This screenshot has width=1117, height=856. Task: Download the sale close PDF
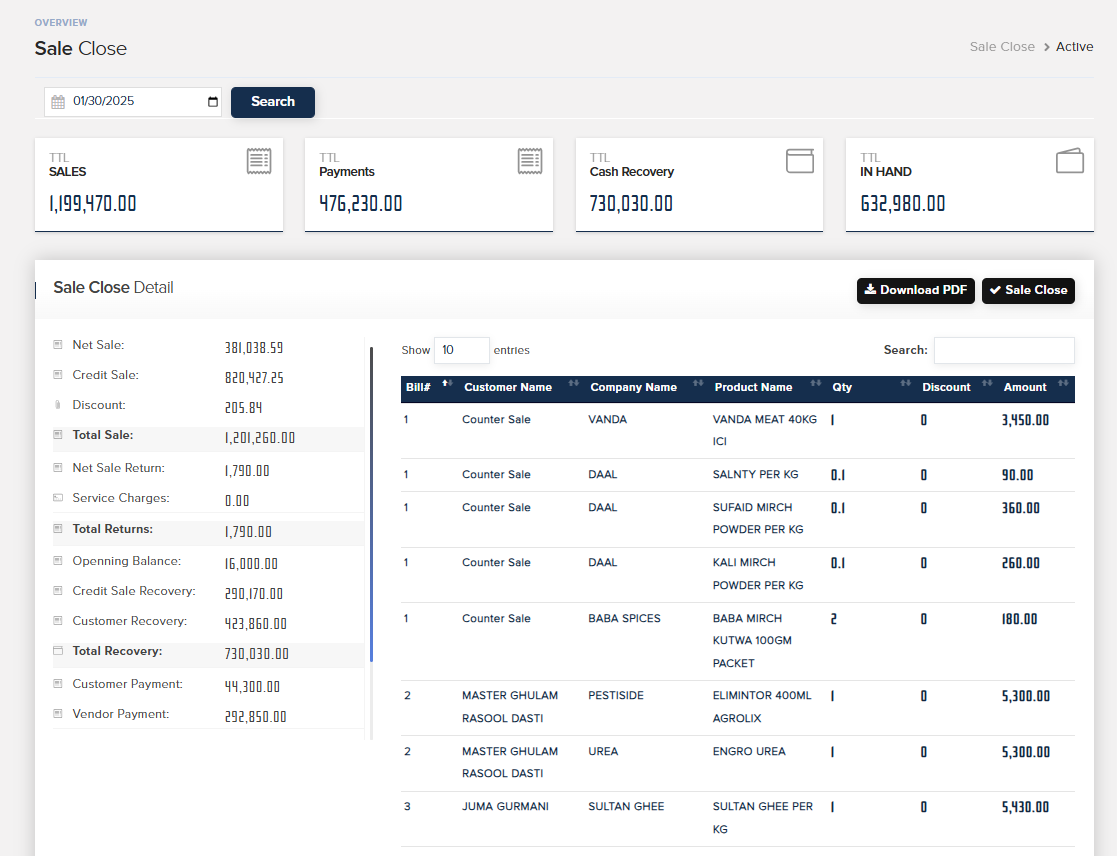tap(915, 291)
